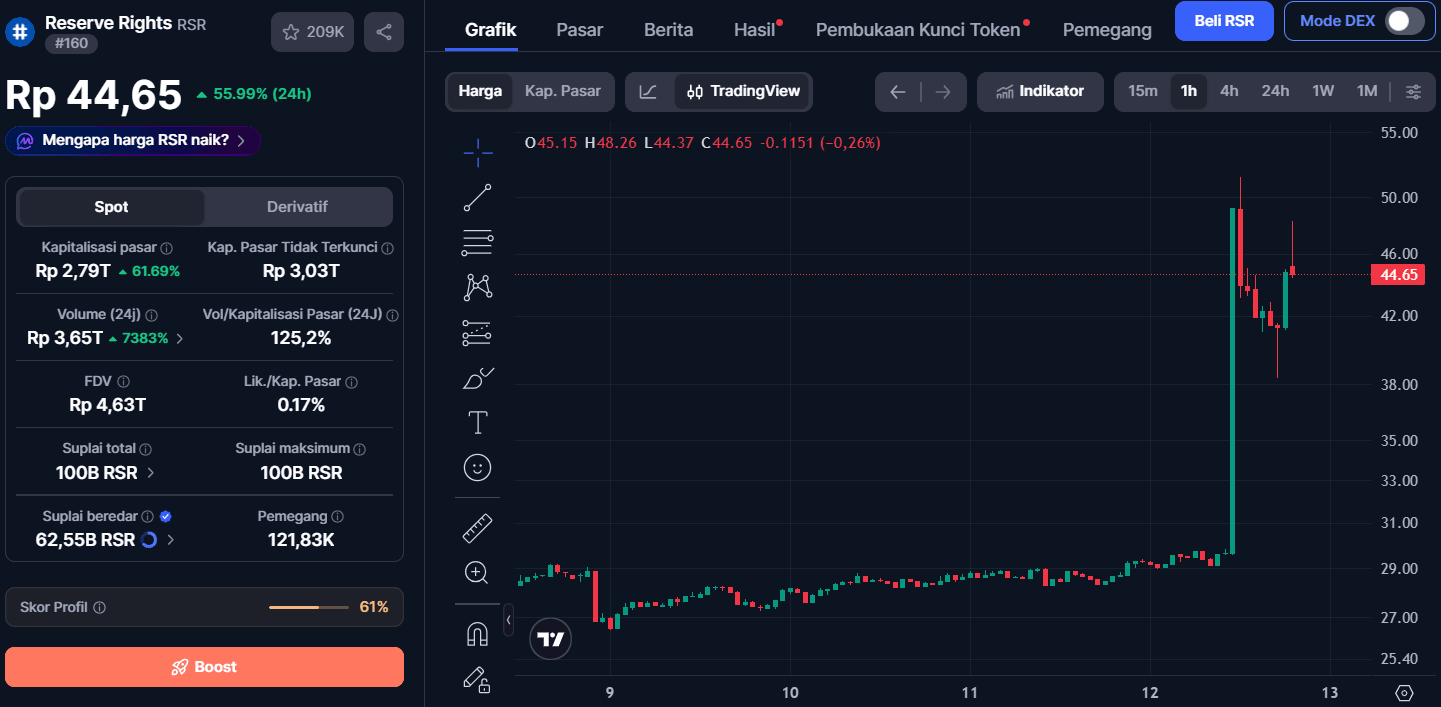The width and height of the screenshot is (1441, 707).
Task: Select the 4h timeframe
Action: tap(1229, 91)
